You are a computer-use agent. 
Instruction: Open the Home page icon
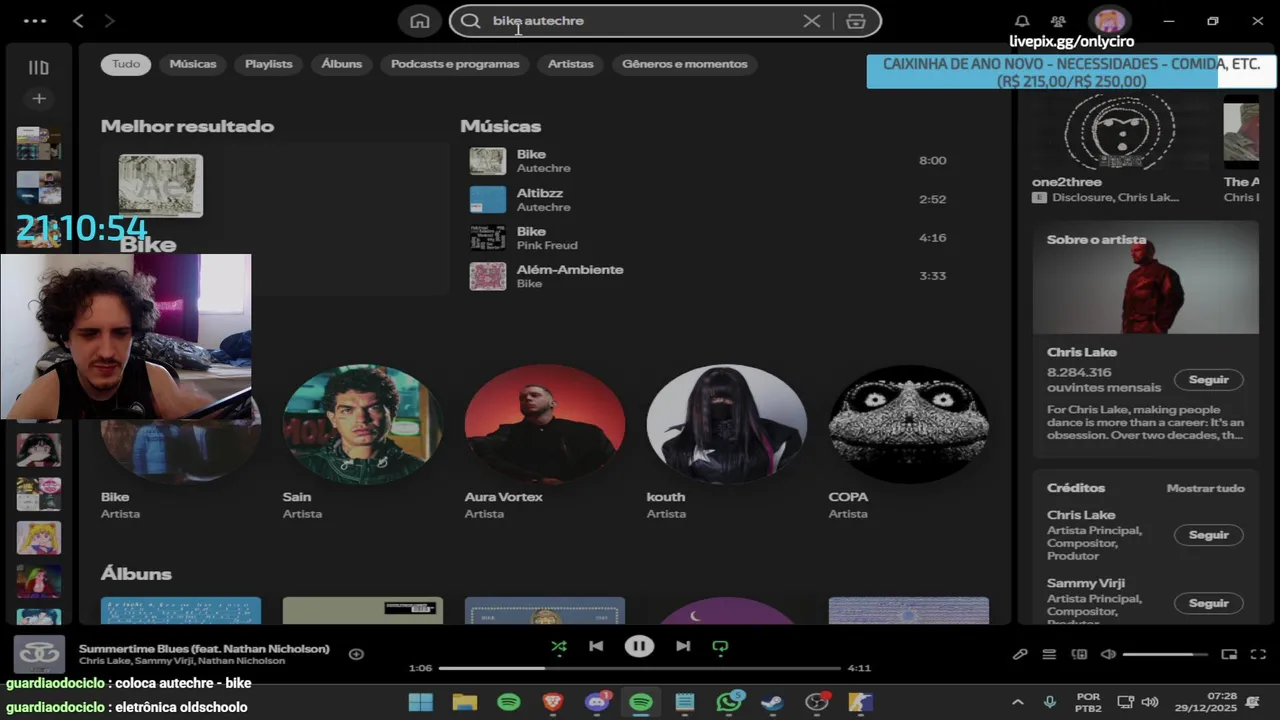(x=420, y=20)
